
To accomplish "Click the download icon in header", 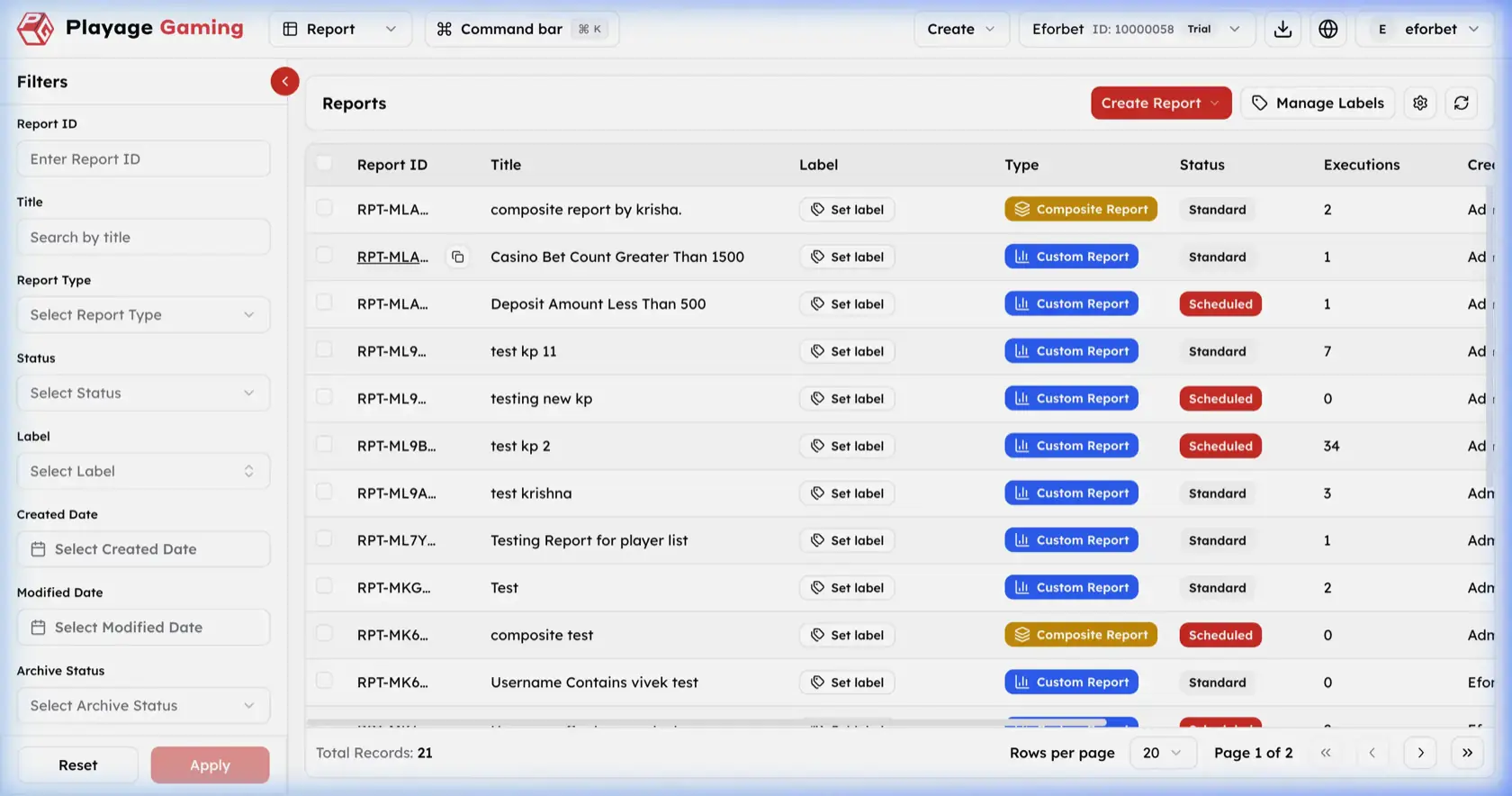I will (x=1283, y=29).
